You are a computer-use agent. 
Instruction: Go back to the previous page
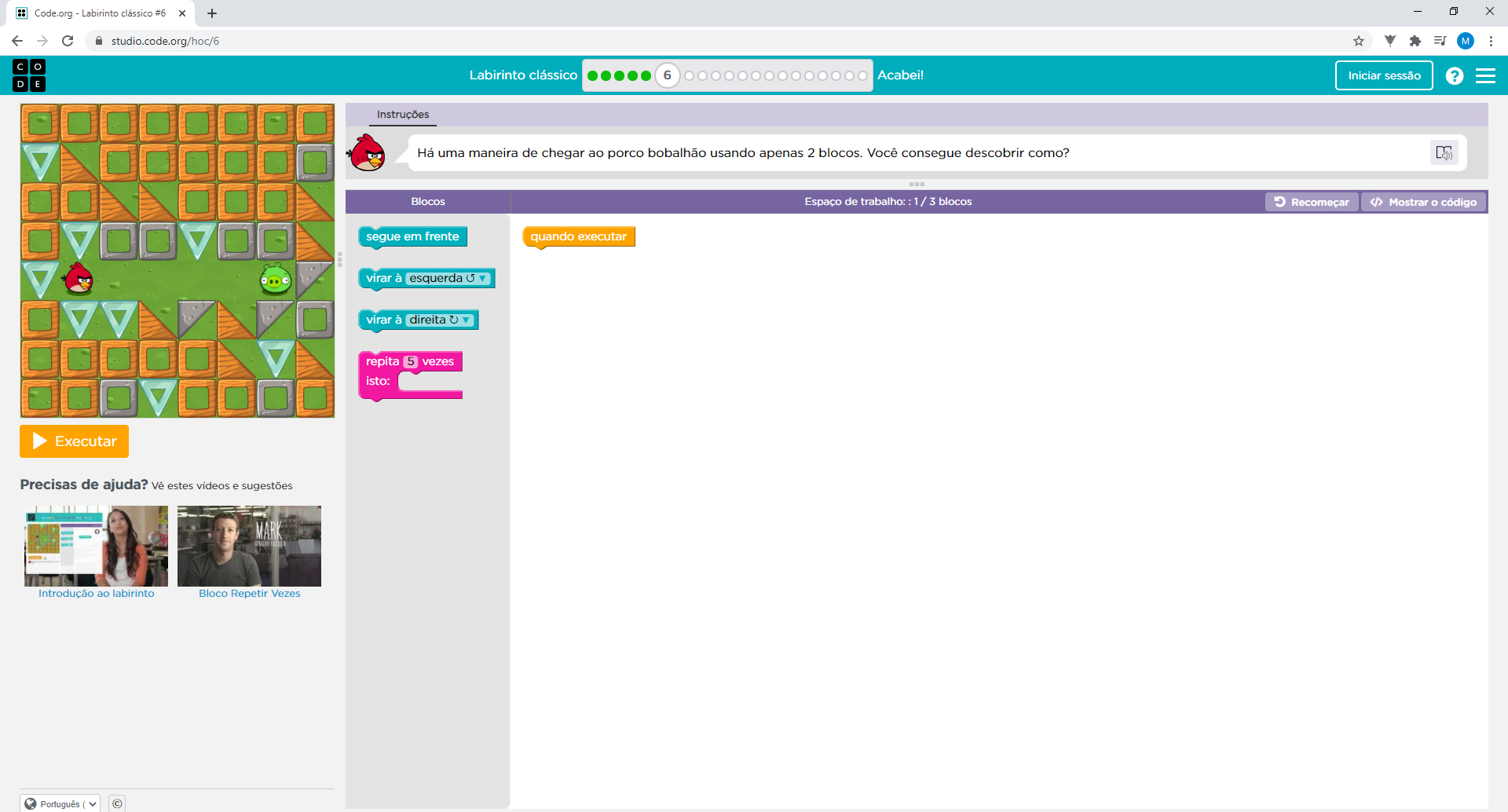(17, 41)
